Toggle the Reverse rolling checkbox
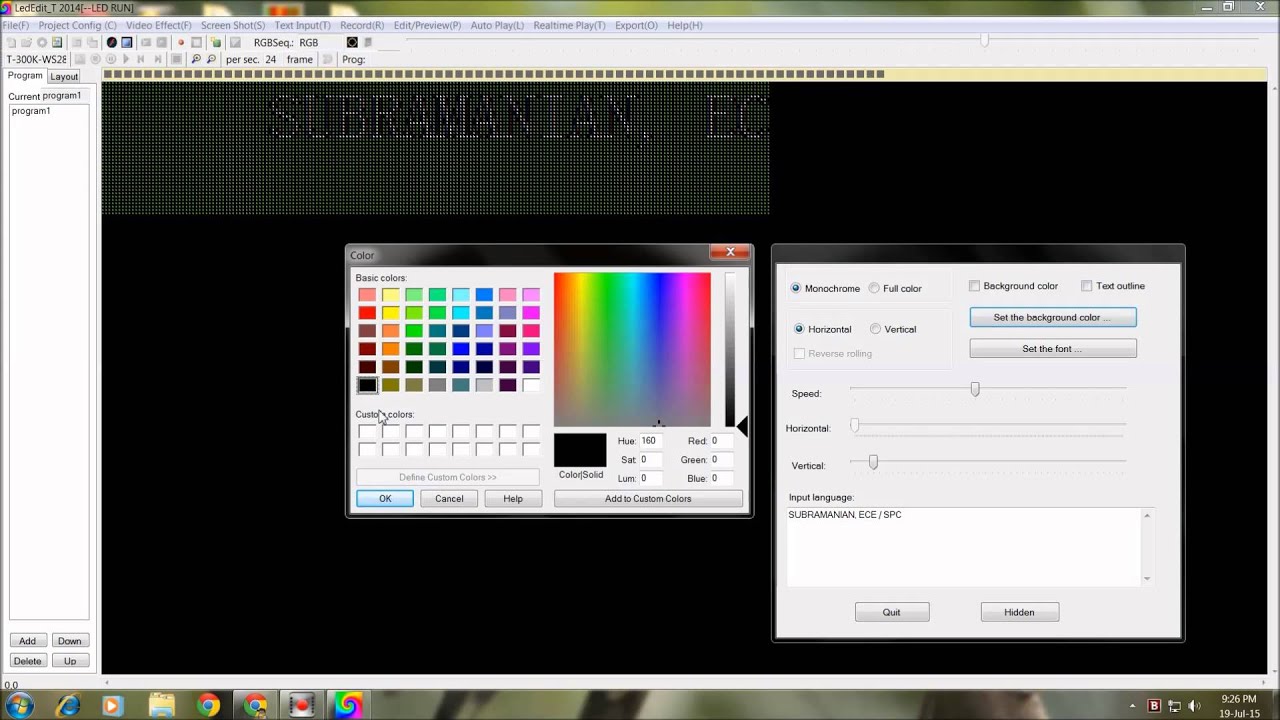This screenshot has width=1280, height=720. pos(799,353)
